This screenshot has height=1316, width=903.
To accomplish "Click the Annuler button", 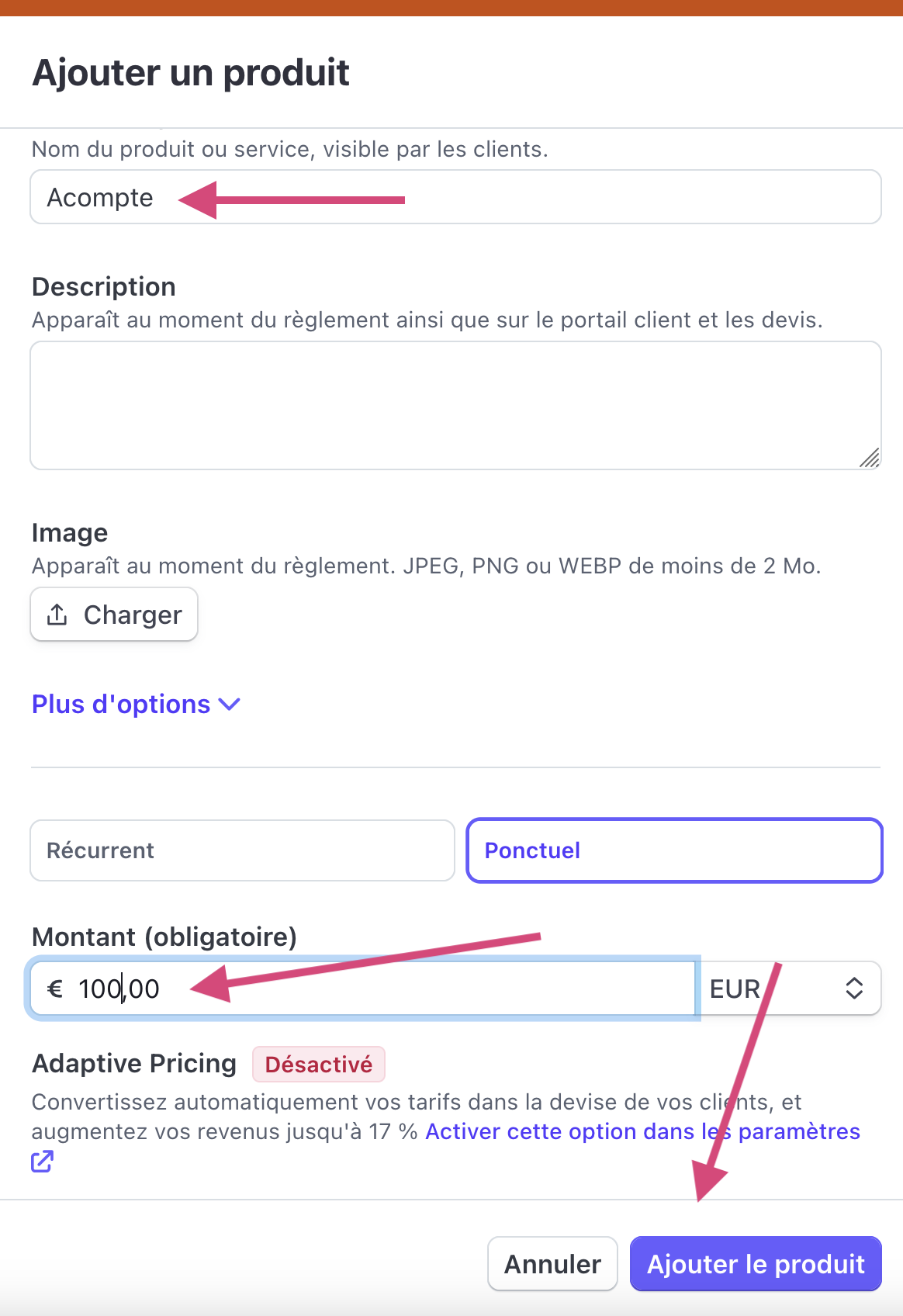I will (552, 1264).
